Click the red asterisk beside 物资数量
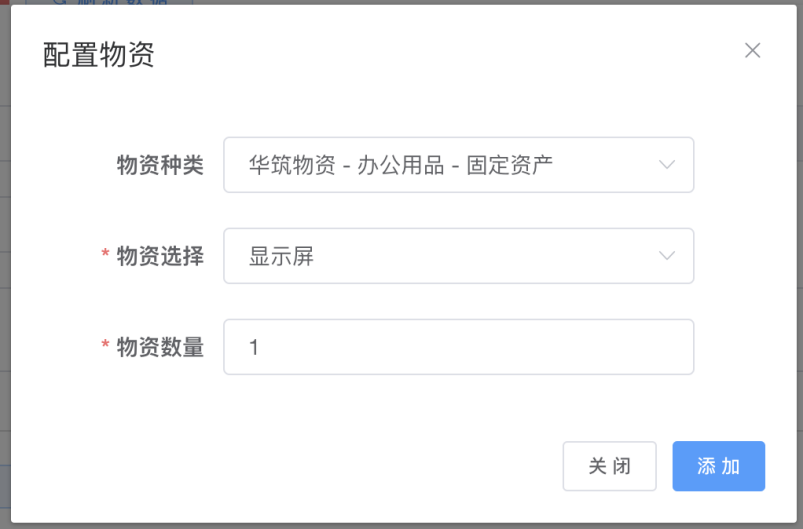This screenshot has height=529, width=803. (105, 348)
